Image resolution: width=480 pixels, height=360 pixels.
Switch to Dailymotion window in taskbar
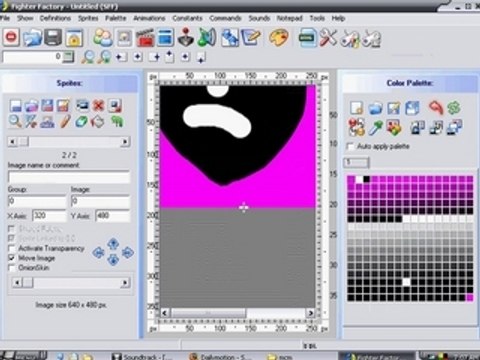[221, 356]
